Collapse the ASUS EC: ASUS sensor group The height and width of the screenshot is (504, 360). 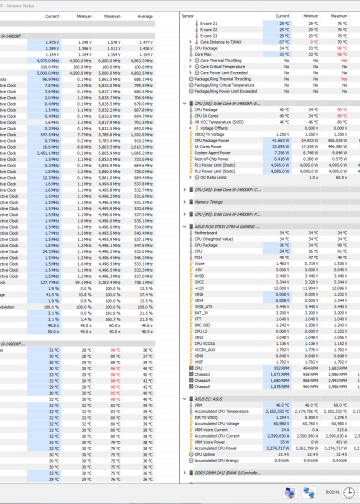tap(185, 399)
